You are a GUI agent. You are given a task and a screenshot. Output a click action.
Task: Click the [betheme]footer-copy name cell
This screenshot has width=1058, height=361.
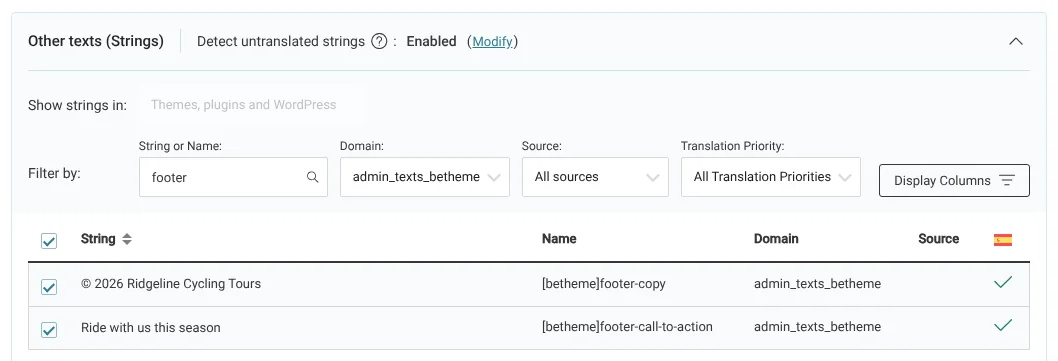pyautogui.click(x=604, y=284)
